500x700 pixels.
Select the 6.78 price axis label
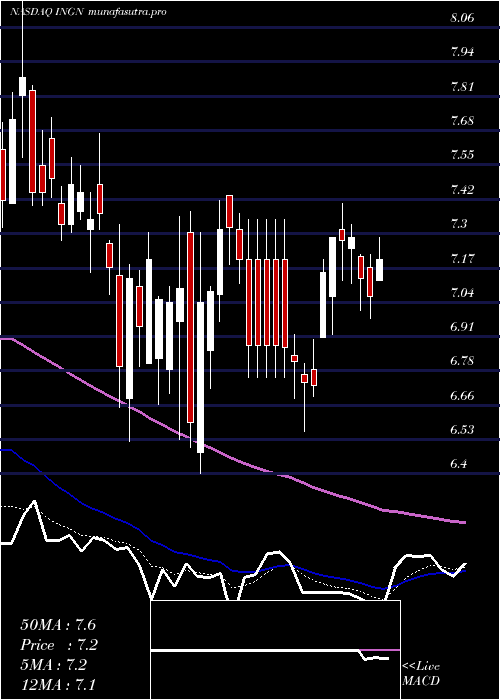pyautogui.click(x=462, y=361)
